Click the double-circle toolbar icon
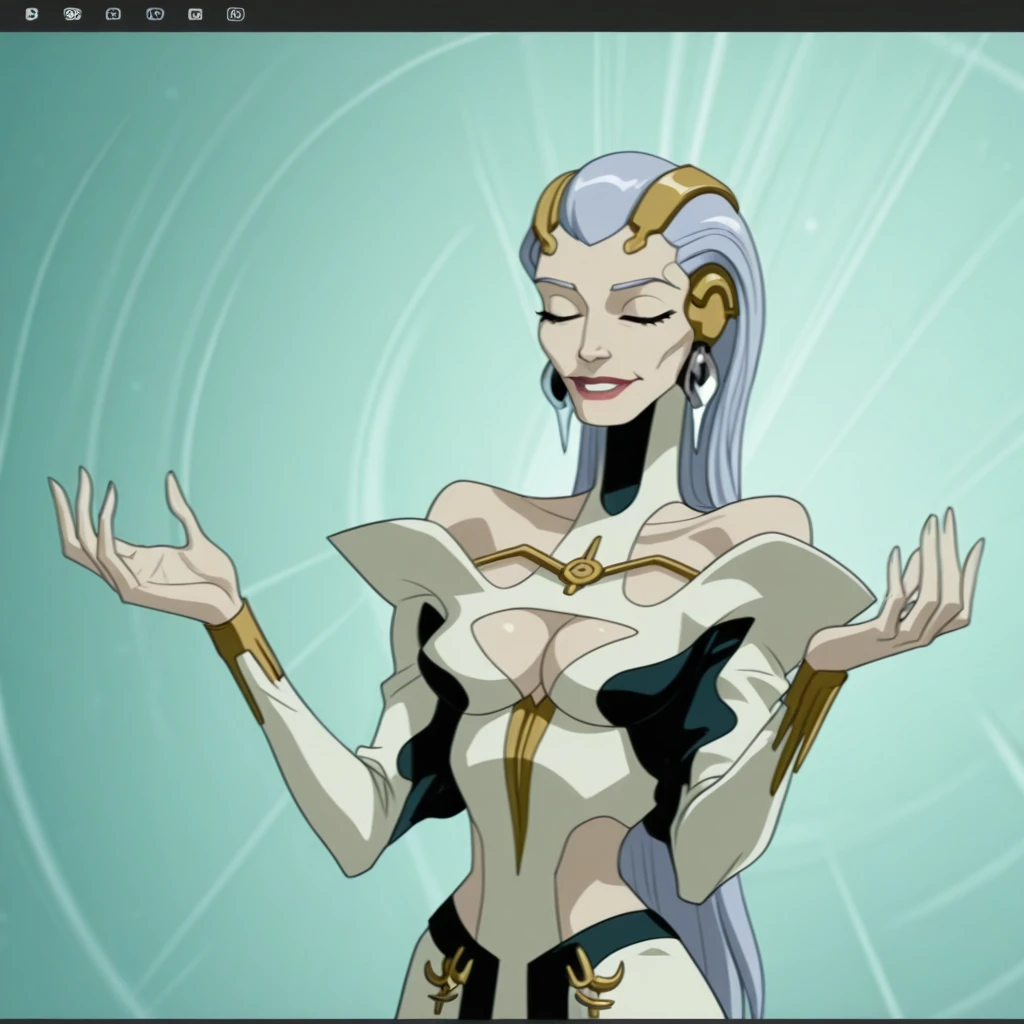Screen dimensions: 1024x1024 [x=72, y=14]
